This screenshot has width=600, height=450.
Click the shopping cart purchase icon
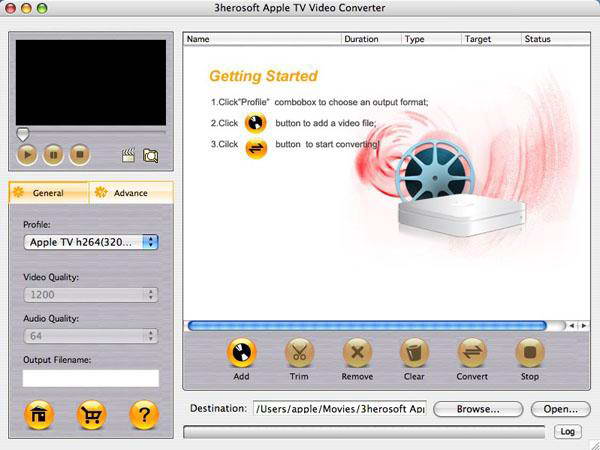click(91, 415)
